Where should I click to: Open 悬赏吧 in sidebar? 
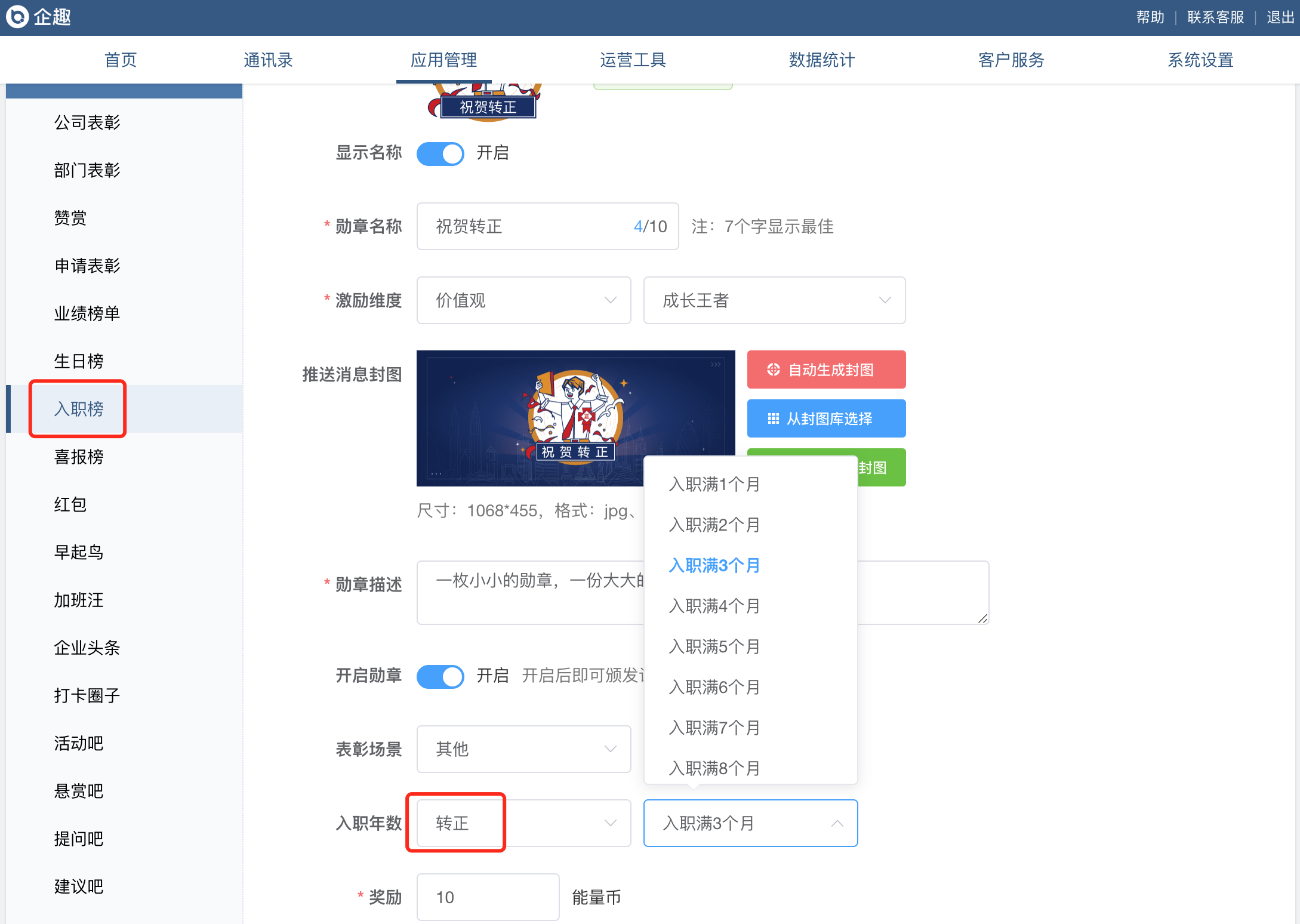pyautogui.click(x=124, y=791)
